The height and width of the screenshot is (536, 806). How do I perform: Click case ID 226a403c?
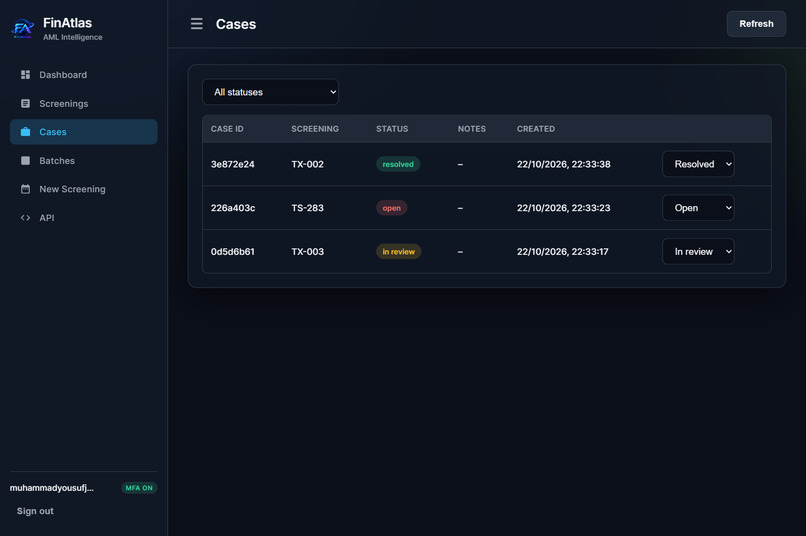click(x=233, y=208)
